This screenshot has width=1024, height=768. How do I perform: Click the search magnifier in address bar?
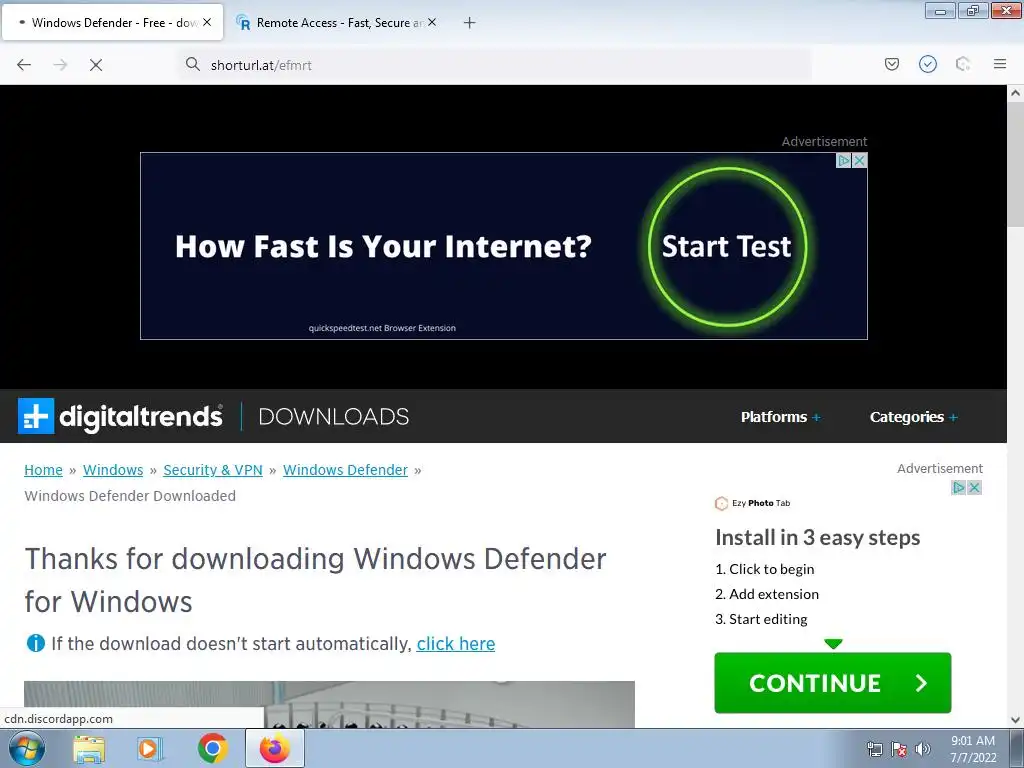193,64
